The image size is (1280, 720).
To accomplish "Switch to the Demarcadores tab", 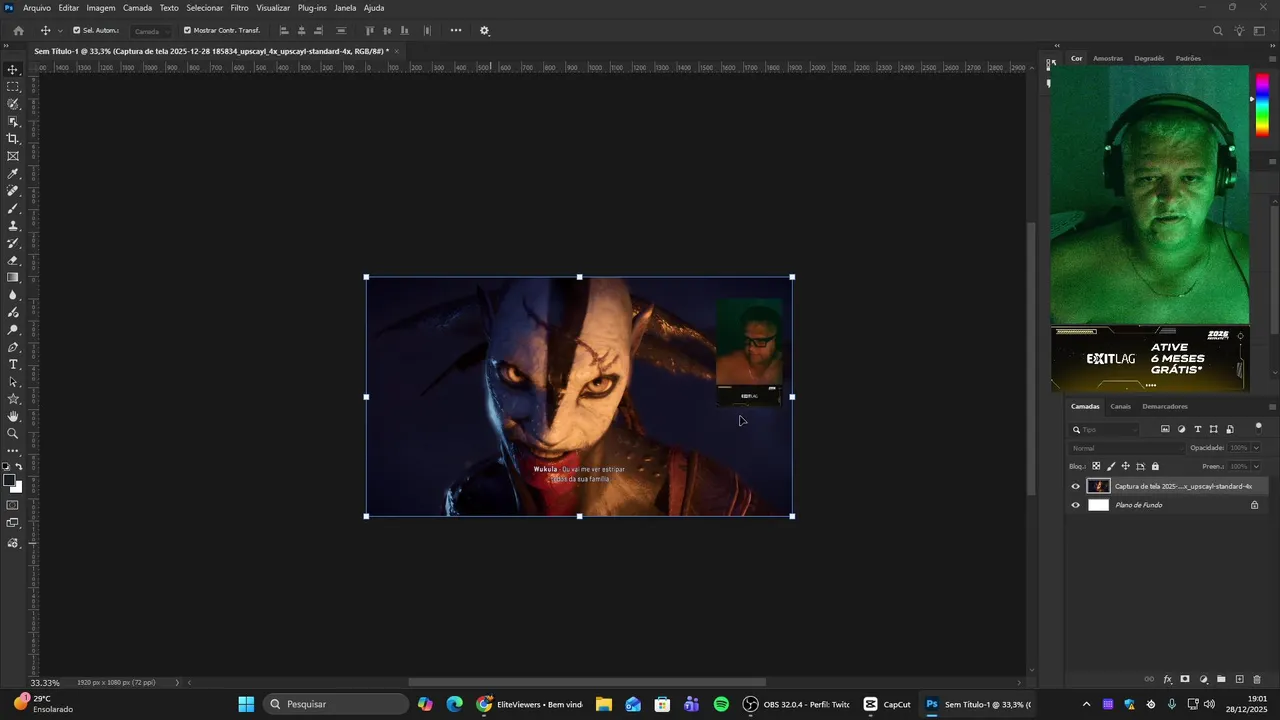I will coord(1165,406).
